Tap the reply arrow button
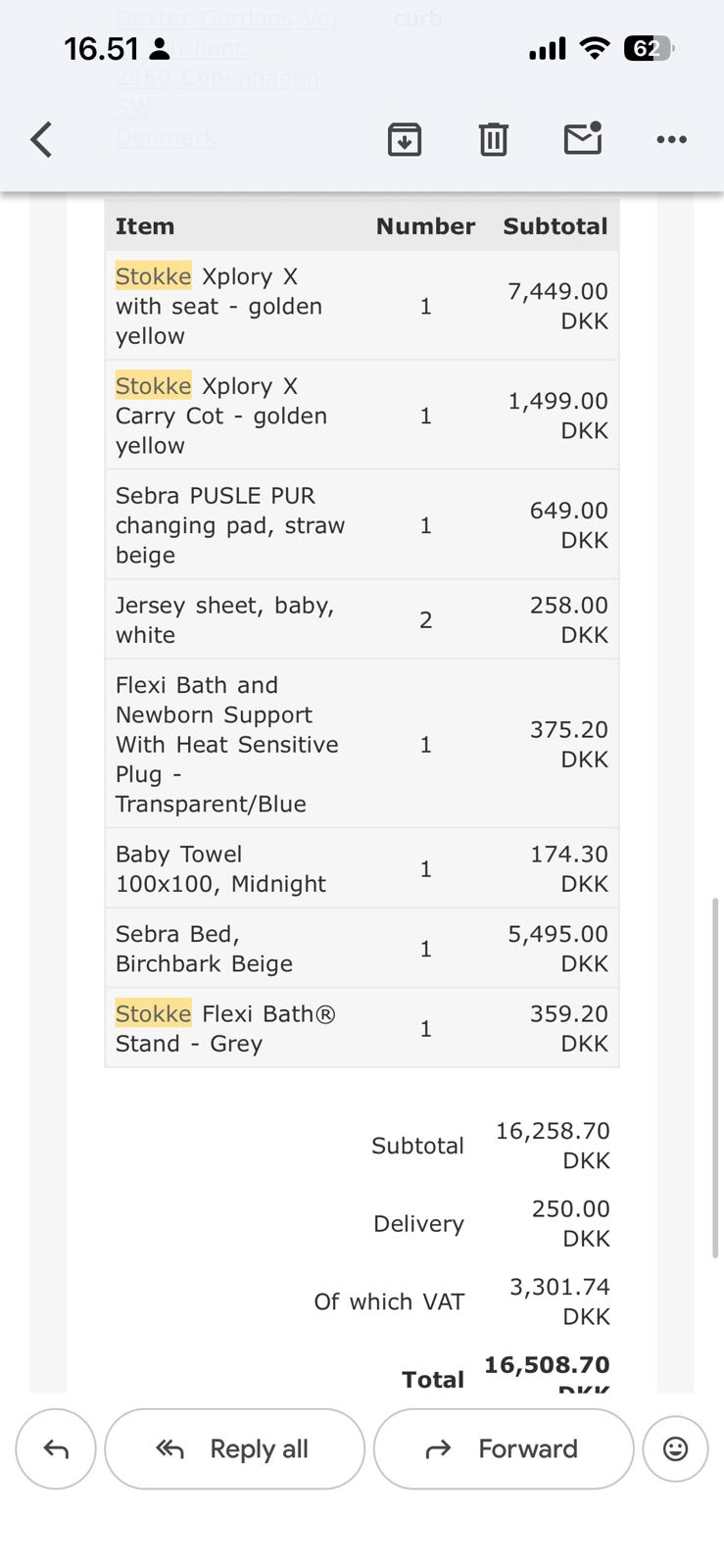The image size is (724, 1568). point(56,1448)
